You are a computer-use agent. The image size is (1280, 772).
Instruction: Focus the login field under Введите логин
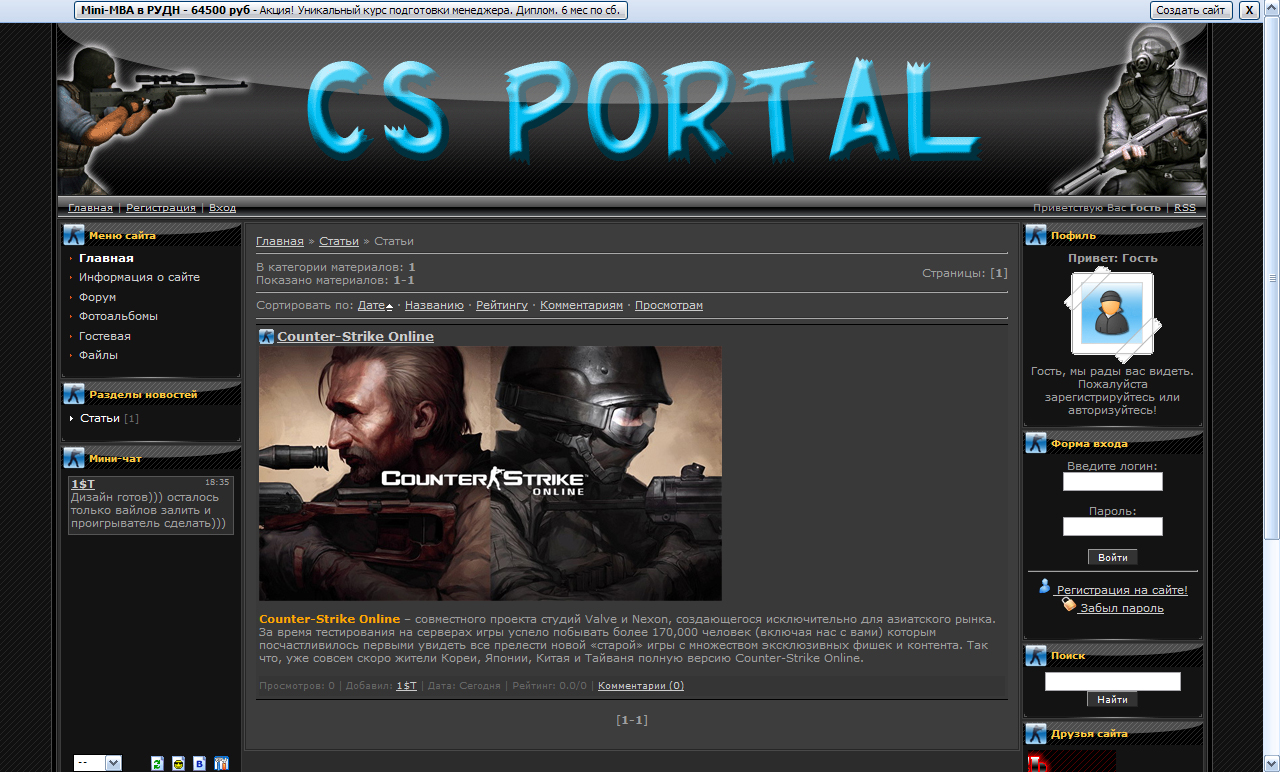[x=1112, y=482]
